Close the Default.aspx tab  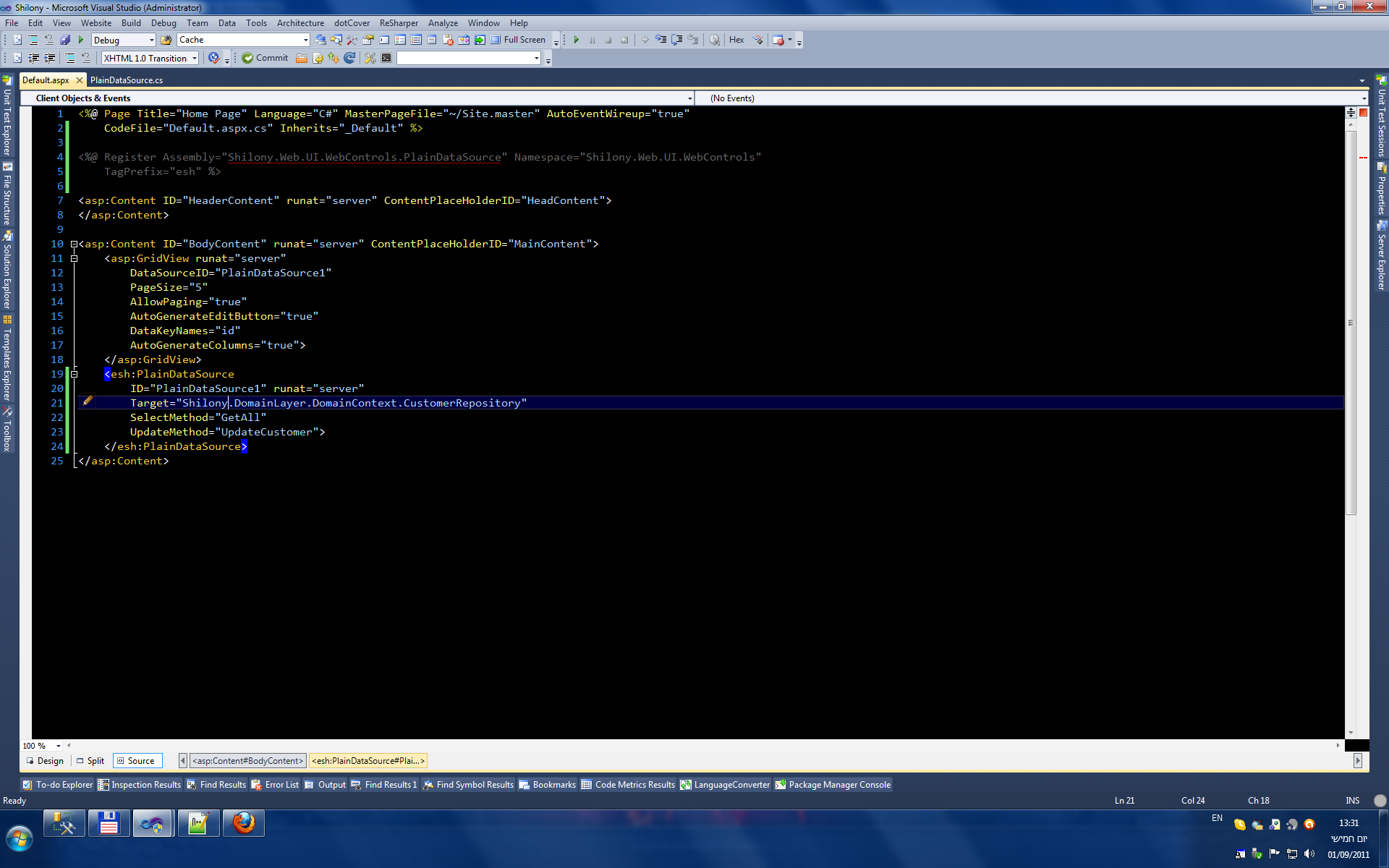click(x=80, y=80)
